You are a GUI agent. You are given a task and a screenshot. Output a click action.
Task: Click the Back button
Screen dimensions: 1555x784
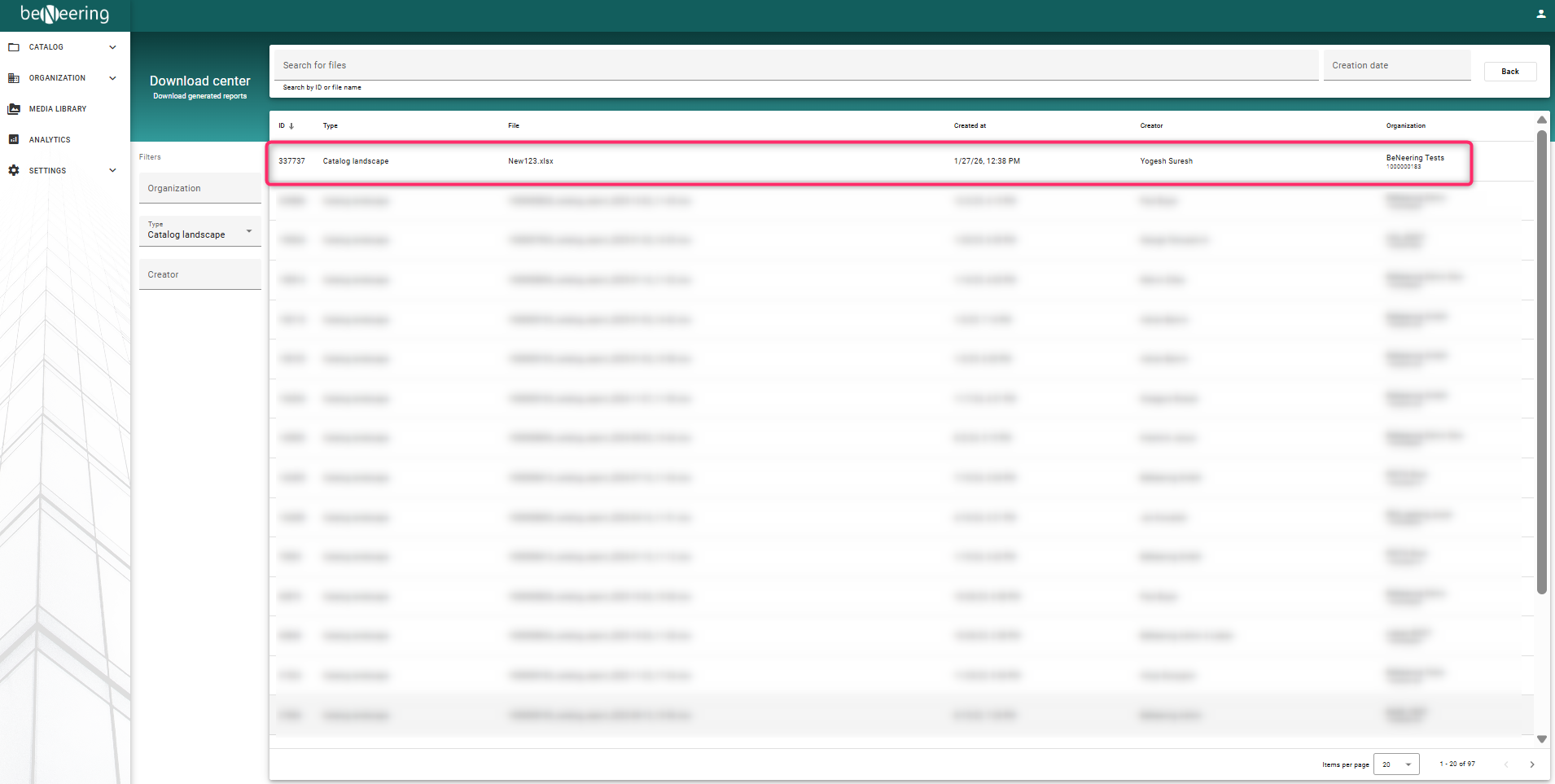(x=1509, y=72)
